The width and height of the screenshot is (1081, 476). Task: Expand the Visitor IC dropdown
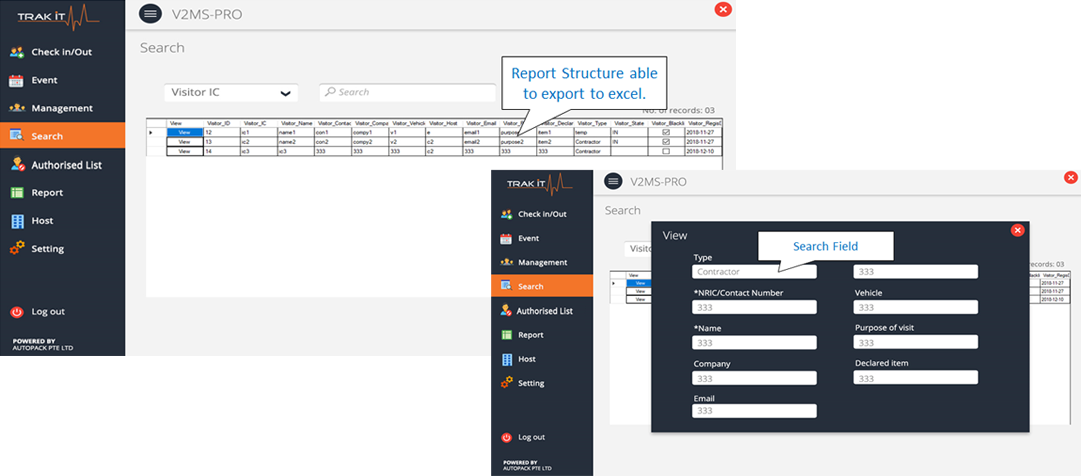[x=285, y=93]
